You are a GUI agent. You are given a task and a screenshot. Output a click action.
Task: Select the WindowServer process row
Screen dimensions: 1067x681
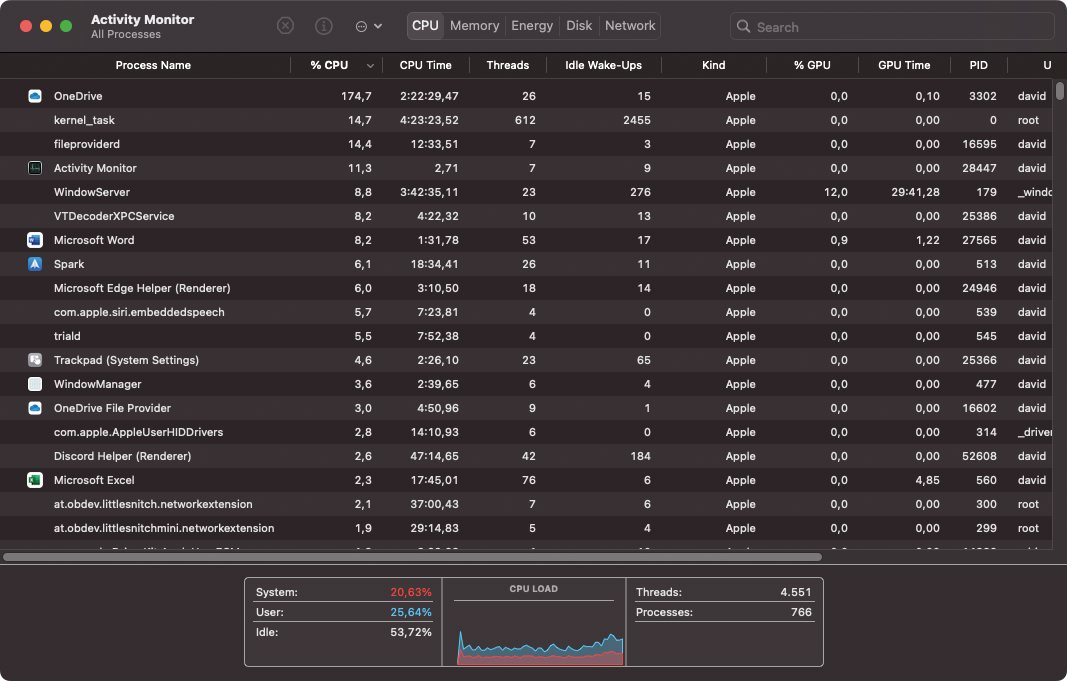pyautogui.click(x=527, y=192)
